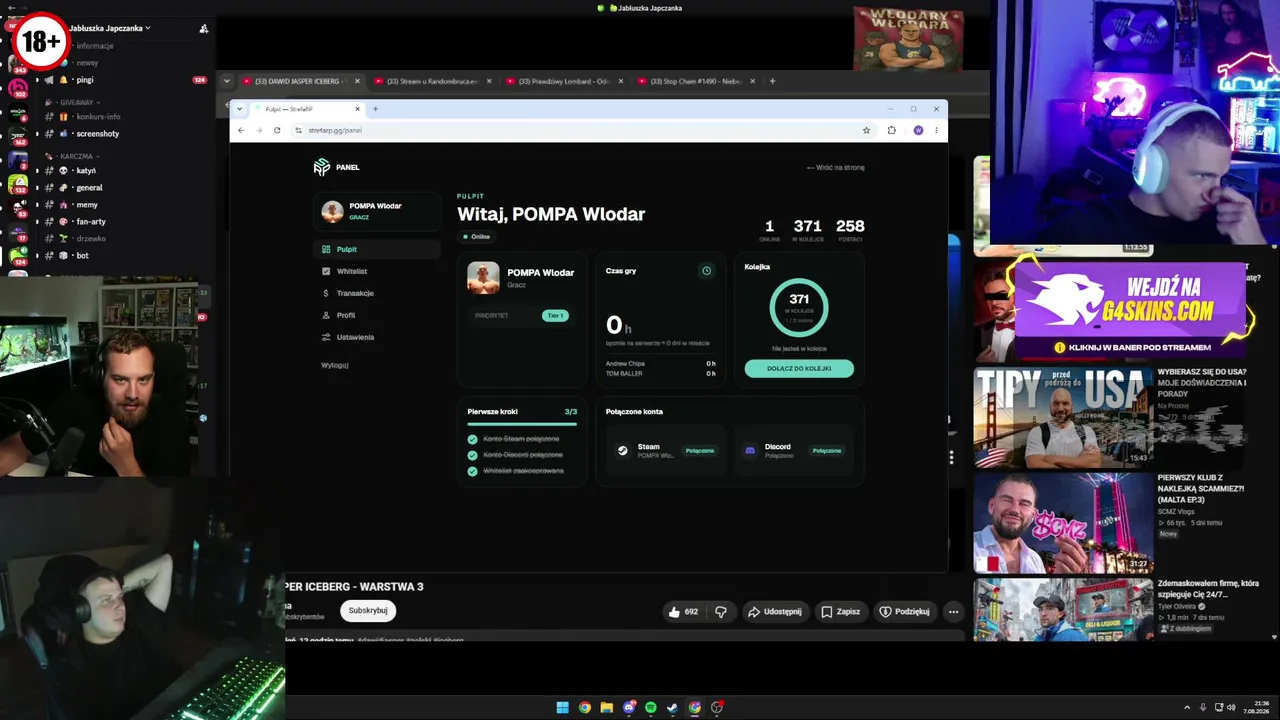
Task: Open Discord from the taskbar
Action: [629, 708]
